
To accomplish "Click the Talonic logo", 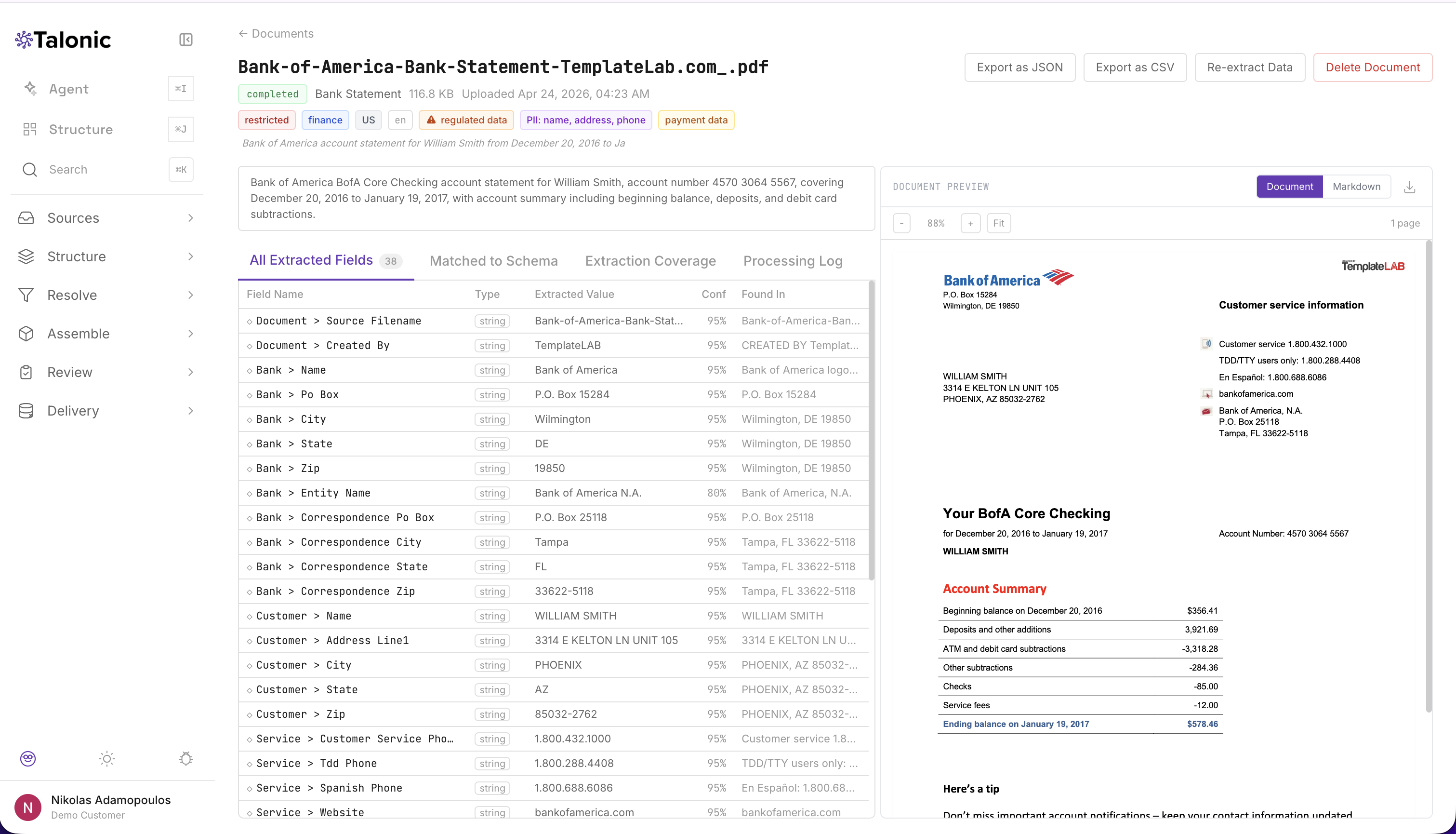I will pyautogui.click(x=63, y=40).
